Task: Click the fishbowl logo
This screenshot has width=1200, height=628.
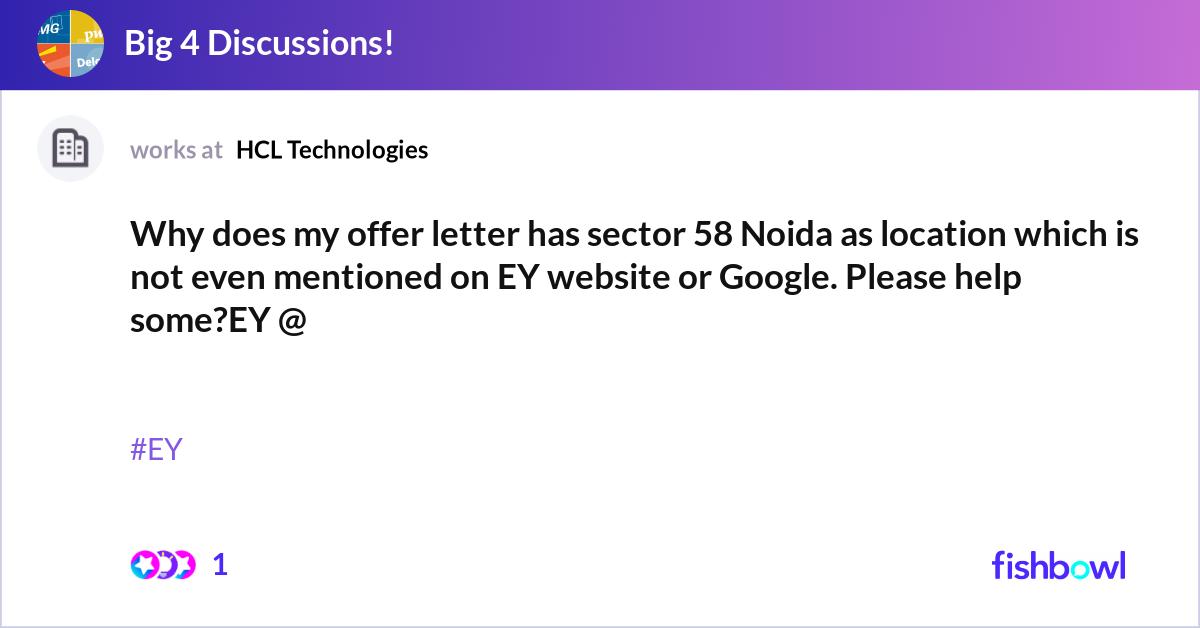Action: coord(1058,565)
